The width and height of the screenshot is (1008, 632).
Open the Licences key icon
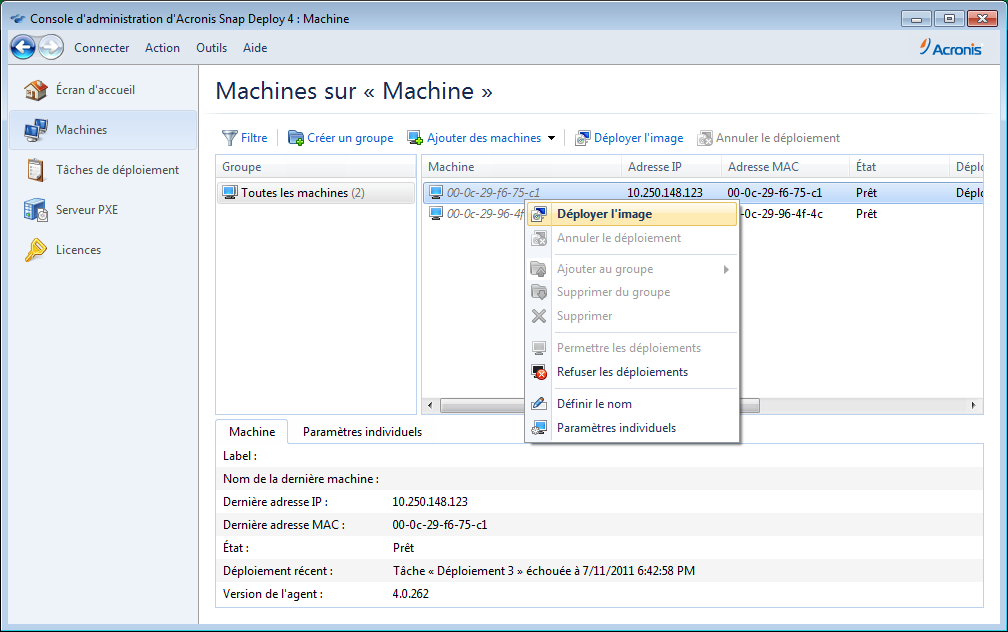(36, 250)
